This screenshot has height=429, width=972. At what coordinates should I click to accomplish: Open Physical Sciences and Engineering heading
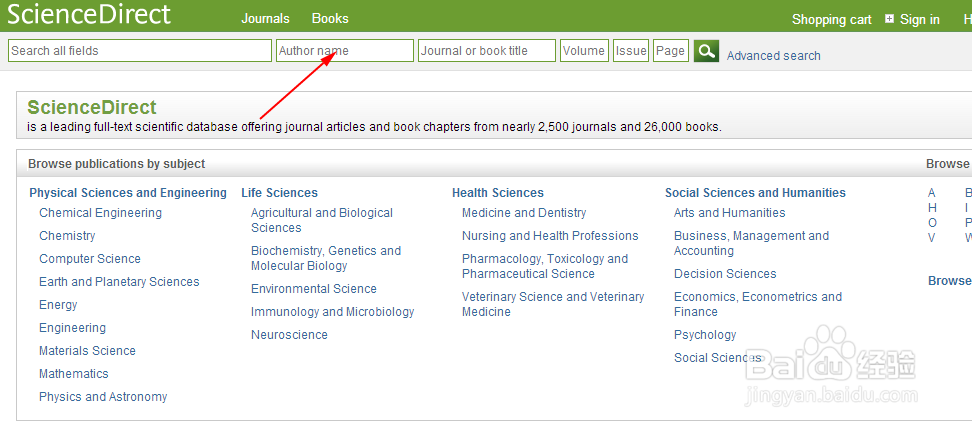point(128,193)
